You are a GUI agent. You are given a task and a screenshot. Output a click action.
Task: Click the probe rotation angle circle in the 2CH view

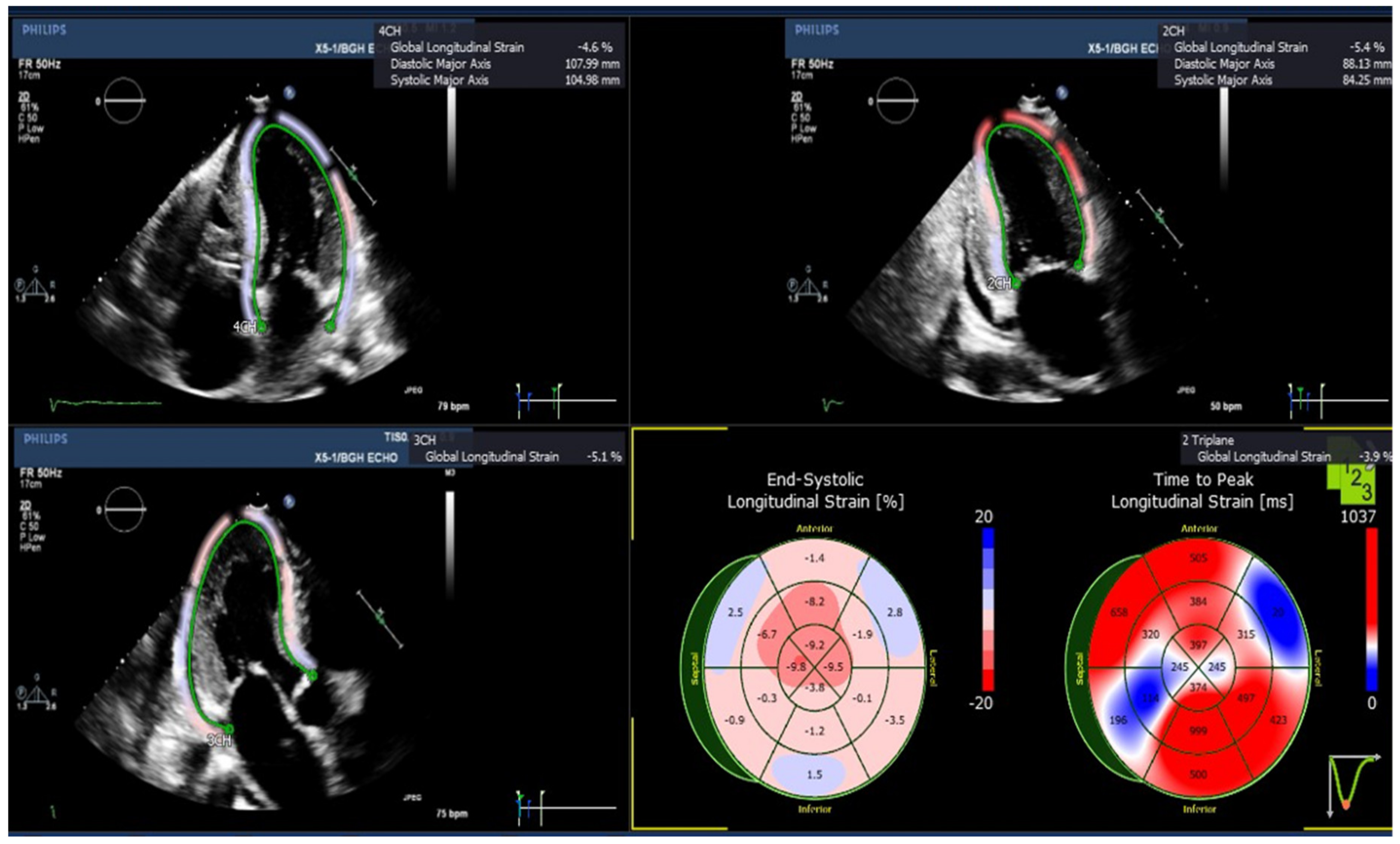(896, 101)
